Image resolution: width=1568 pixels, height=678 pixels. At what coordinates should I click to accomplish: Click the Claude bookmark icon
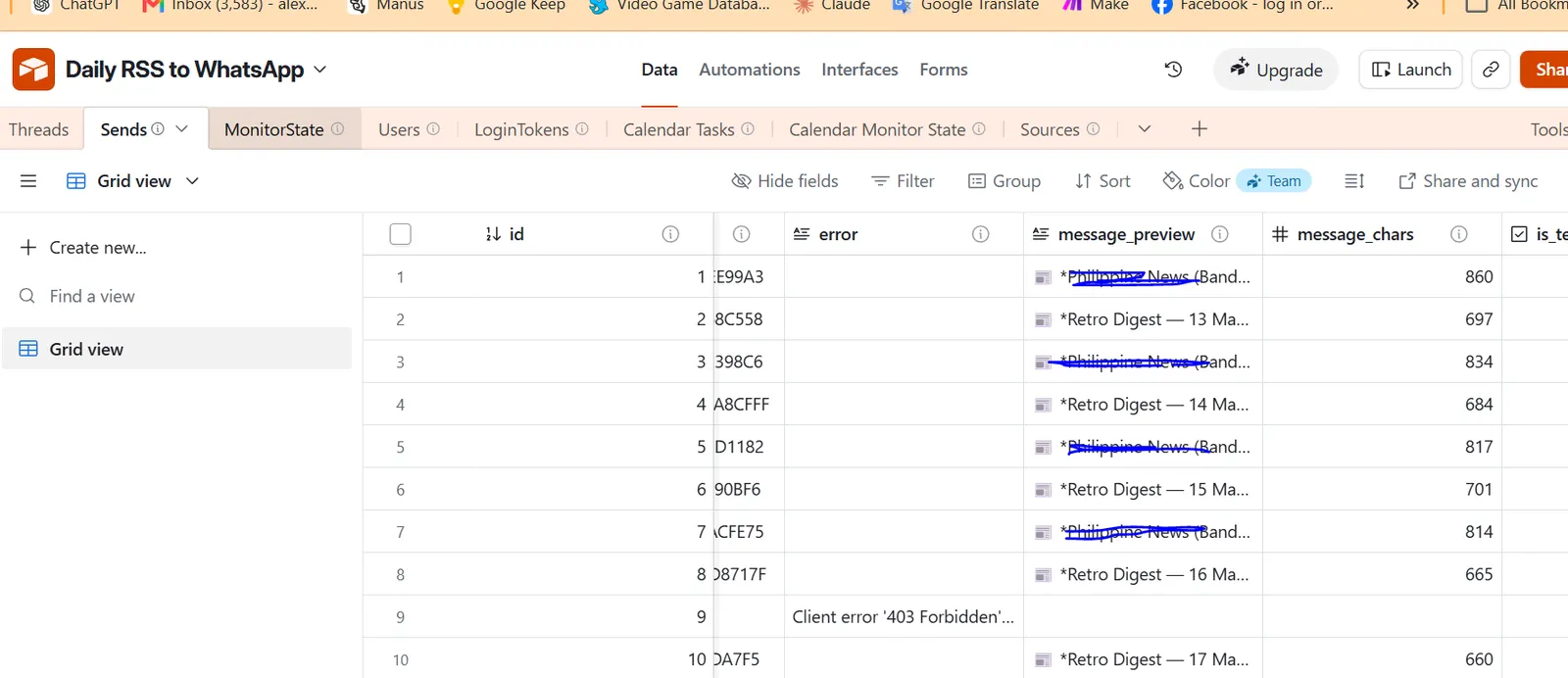click(804, 6)
